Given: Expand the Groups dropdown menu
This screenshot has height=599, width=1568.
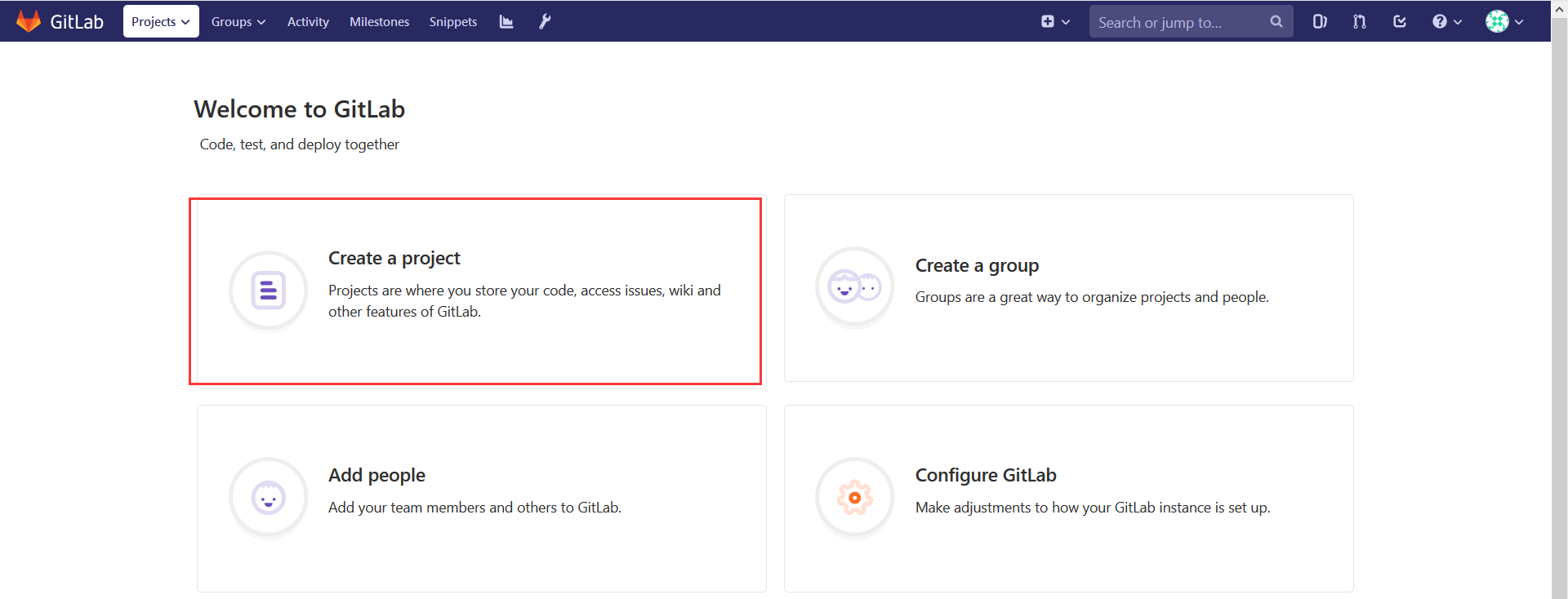Looking at the screenshot, I should click(238, 22).
